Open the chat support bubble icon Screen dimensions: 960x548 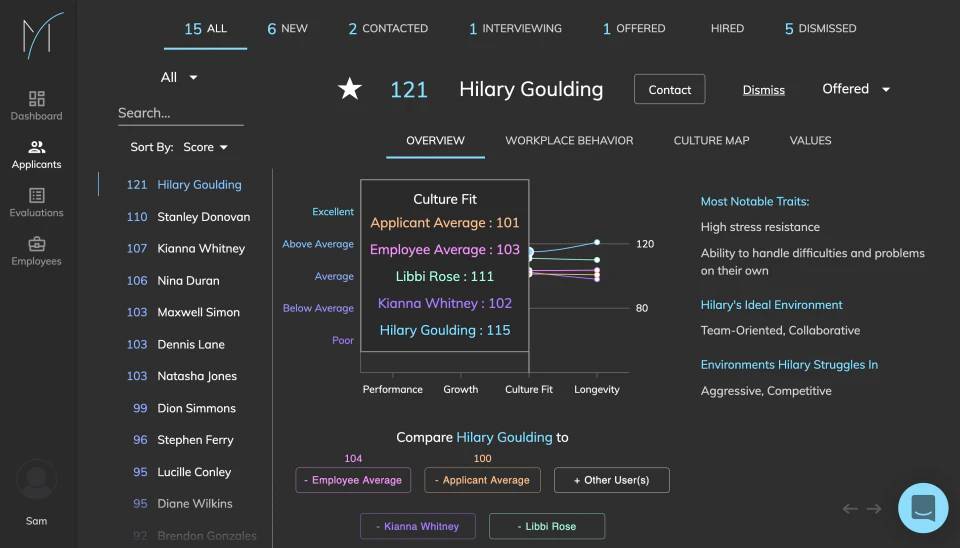coord(923,508)
